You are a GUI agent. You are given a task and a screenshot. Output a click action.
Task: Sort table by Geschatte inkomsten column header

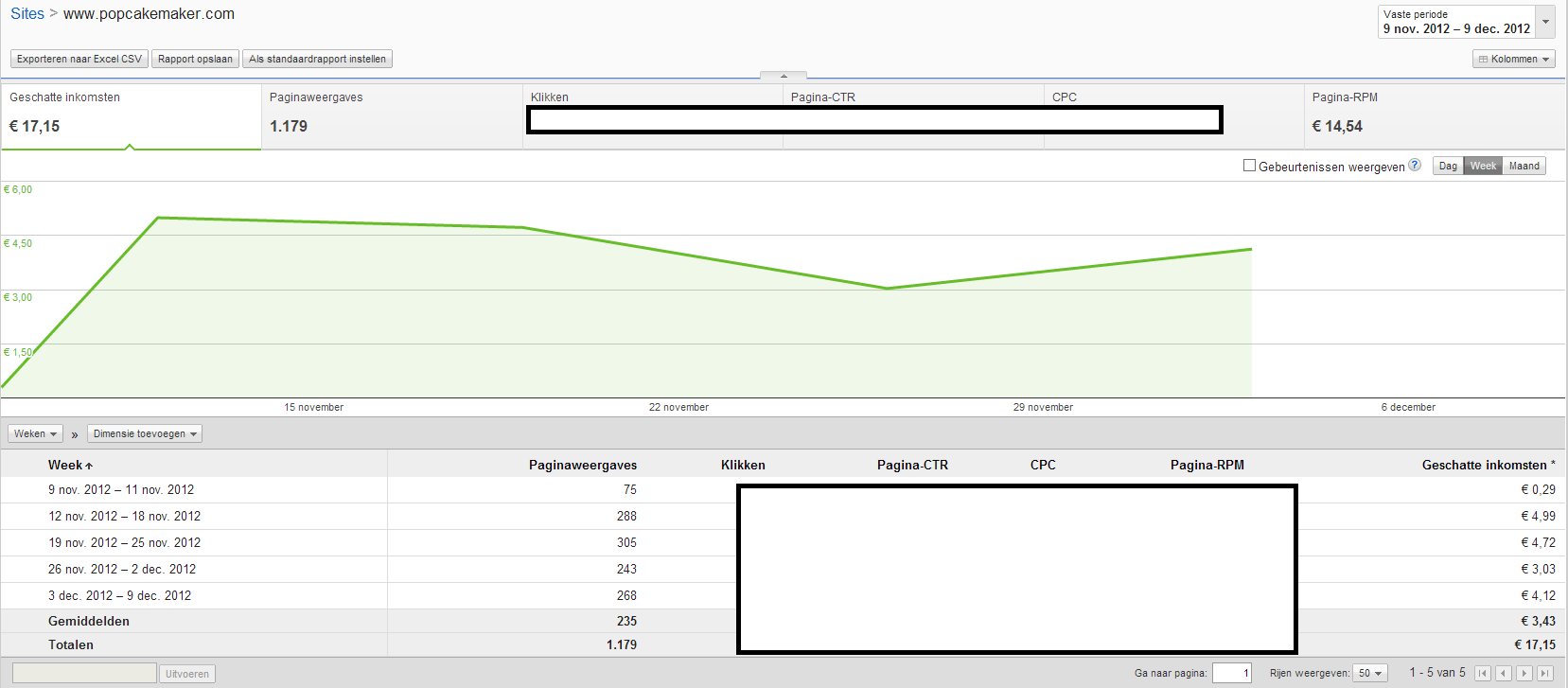(x=1489, y=465)
